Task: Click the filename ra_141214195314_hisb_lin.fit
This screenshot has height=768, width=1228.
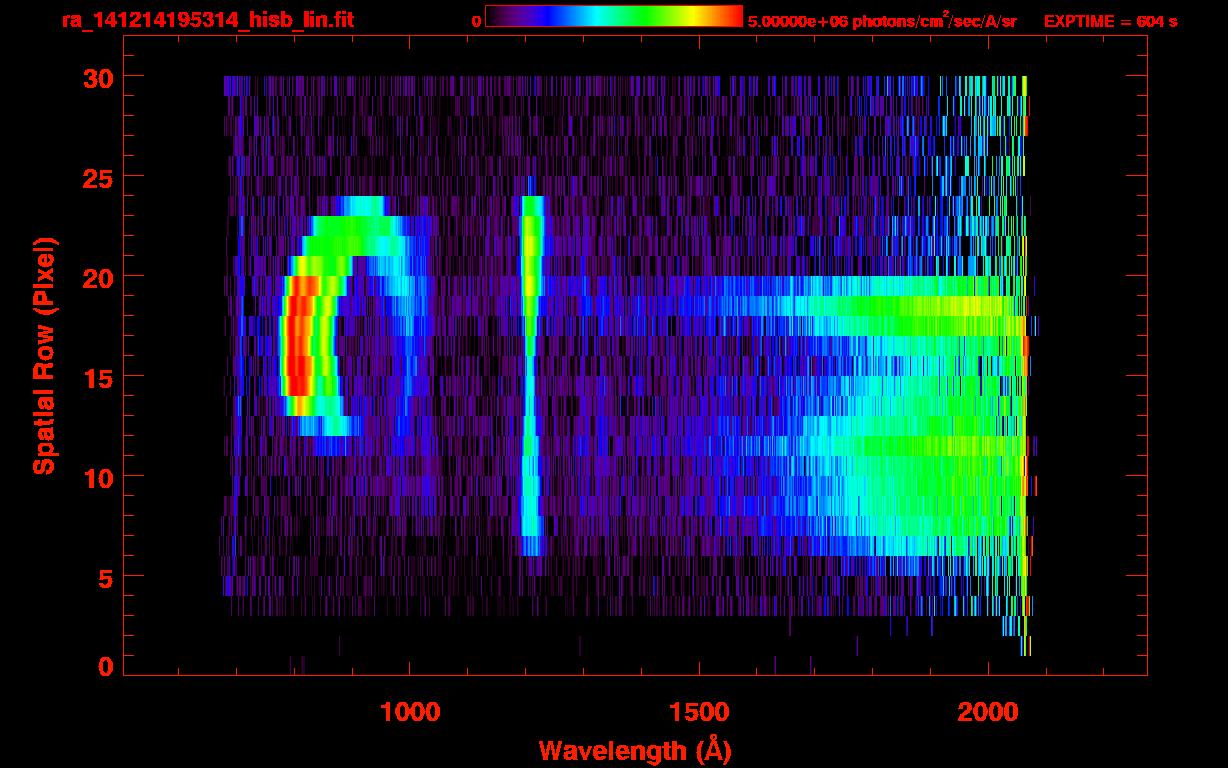Action: [207, 20]
